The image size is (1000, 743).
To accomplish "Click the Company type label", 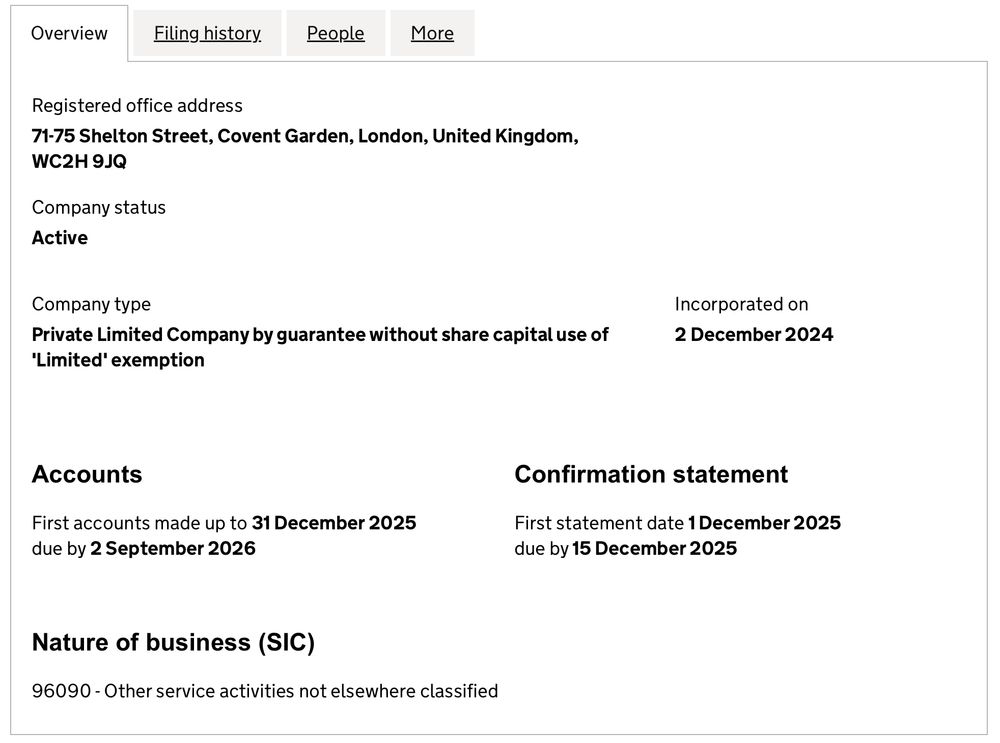I will [x=91, y=304].
